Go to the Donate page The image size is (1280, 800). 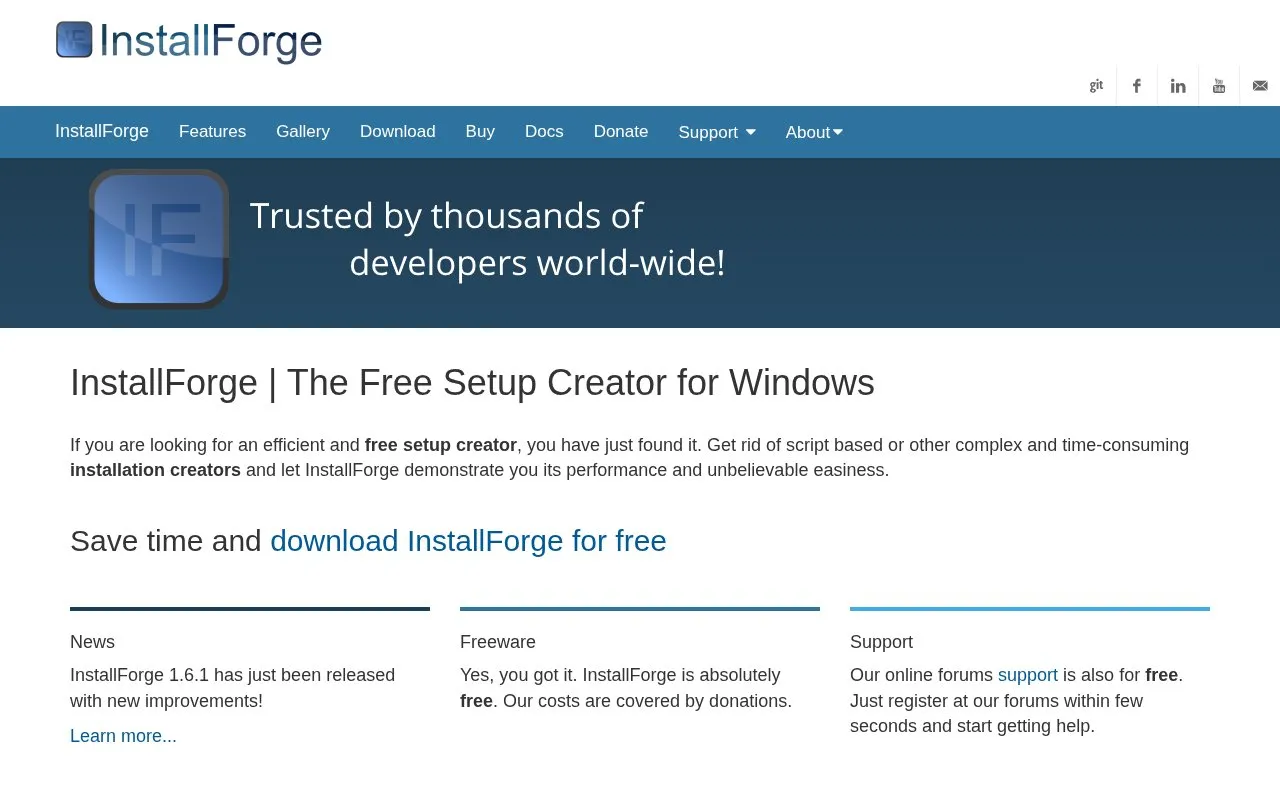(x=621, y=132)
